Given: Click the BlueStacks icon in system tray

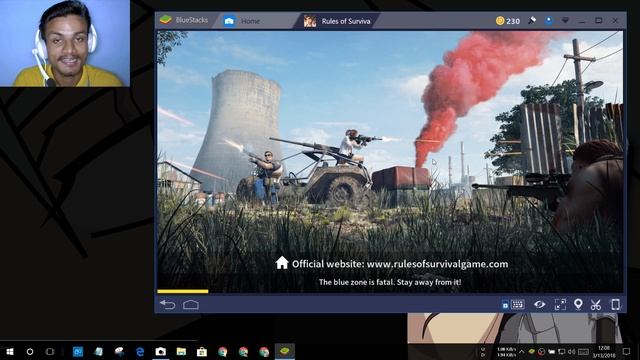Looking at the screenshot, I should point(531,351).
